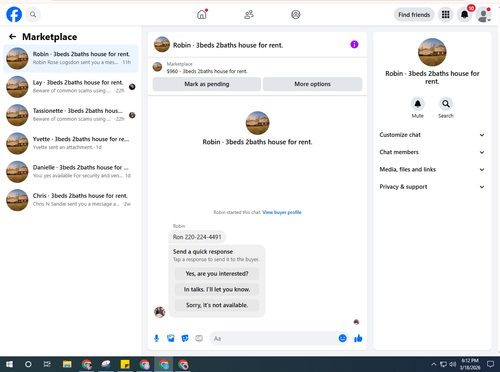
Task: Open notifications bell
Action: pos(465,15)
